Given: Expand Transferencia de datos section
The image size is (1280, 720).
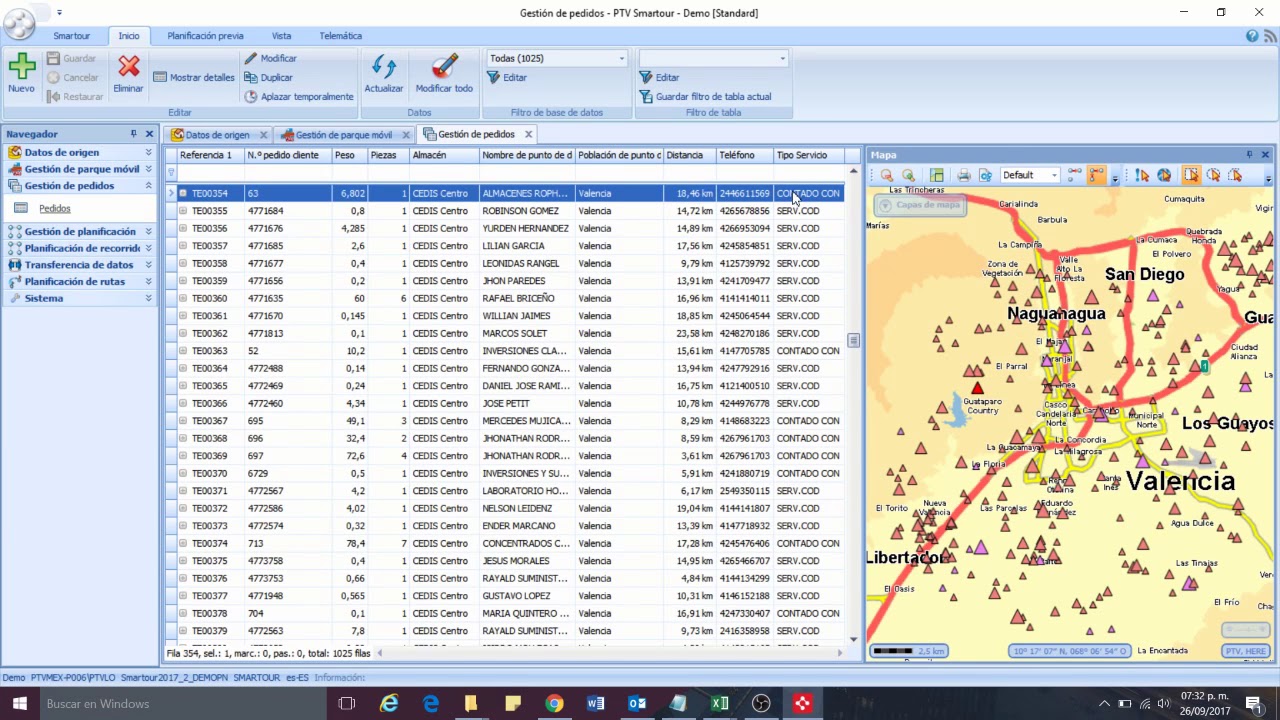Looking at the screenshot, I should tap(148, 265).
